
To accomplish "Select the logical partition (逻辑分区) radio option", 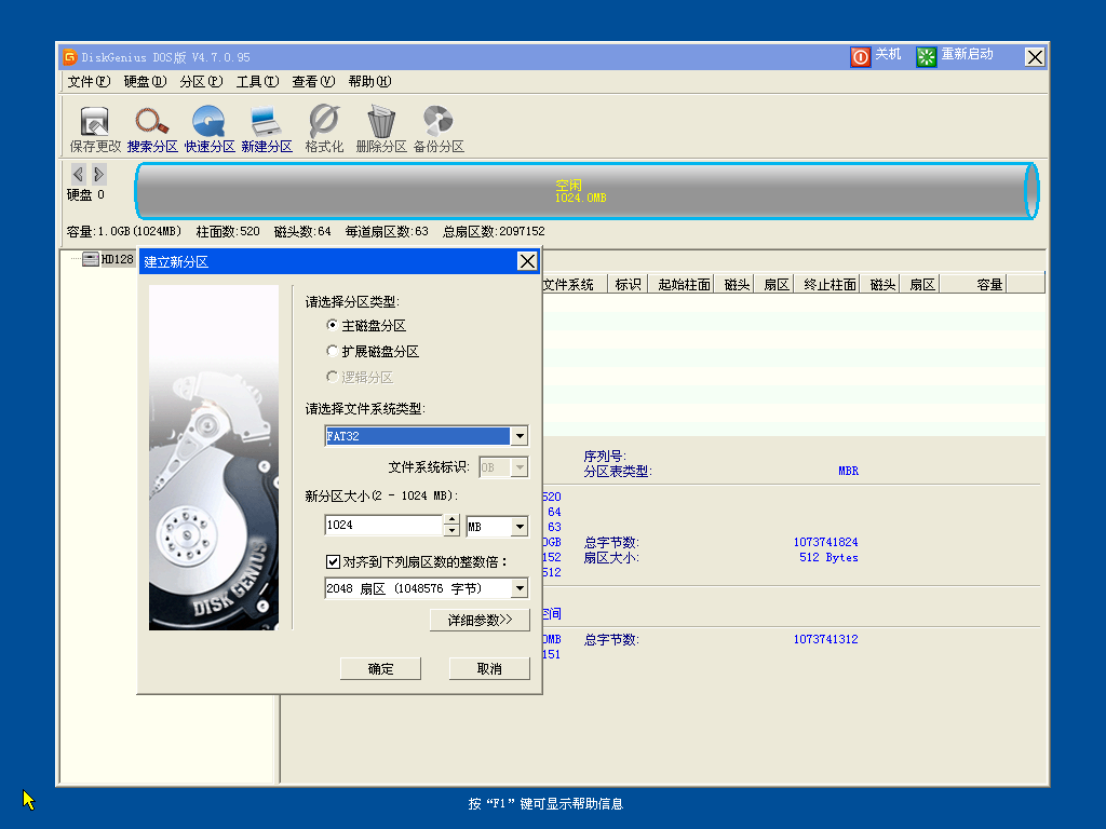I will pos(332,377).
